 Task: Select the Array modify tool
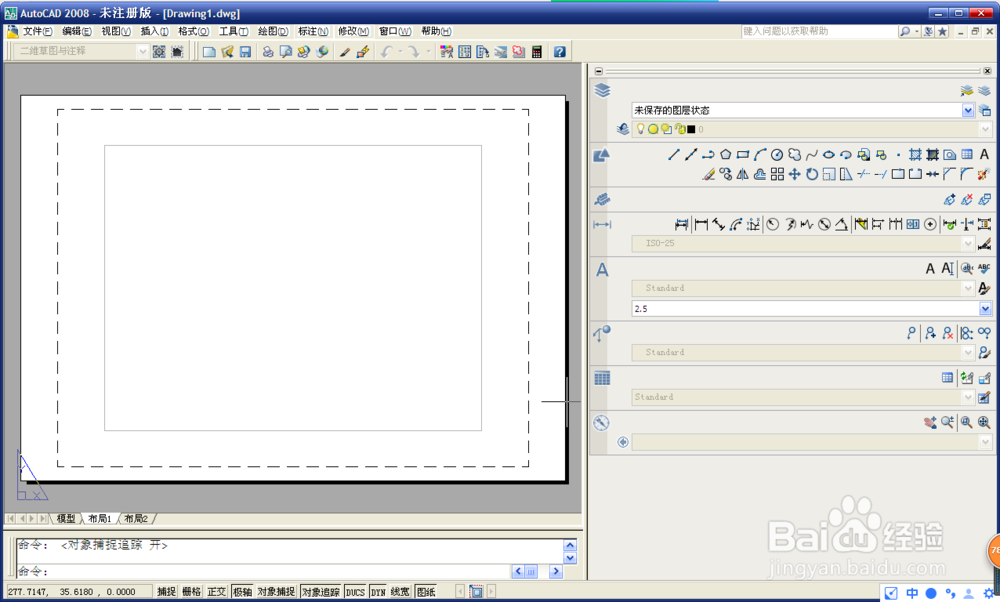pyautogui.click(x=777, y=174)
